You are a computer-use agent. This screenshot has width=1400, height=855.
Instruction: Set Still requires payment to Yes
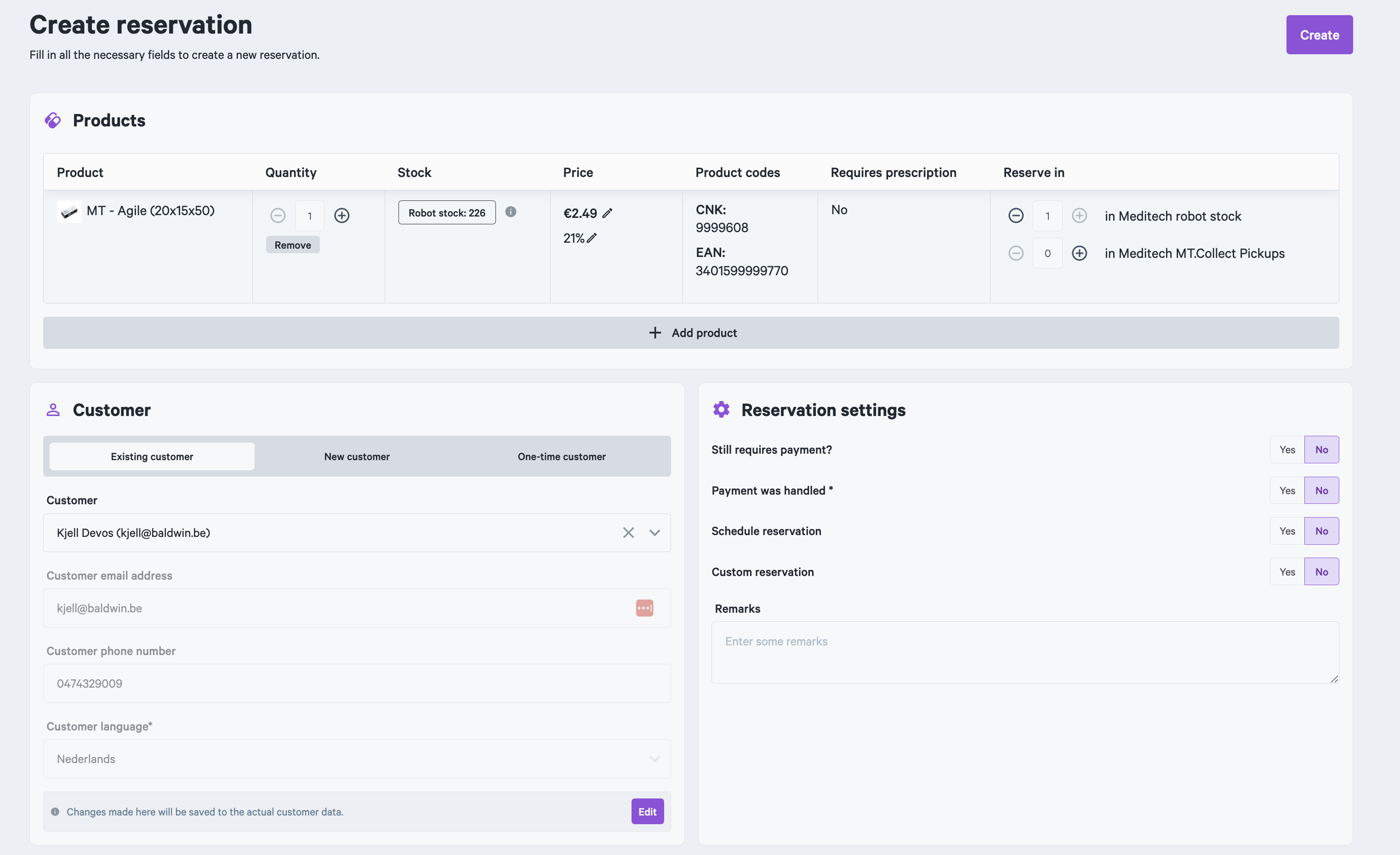click(1287, 450)
